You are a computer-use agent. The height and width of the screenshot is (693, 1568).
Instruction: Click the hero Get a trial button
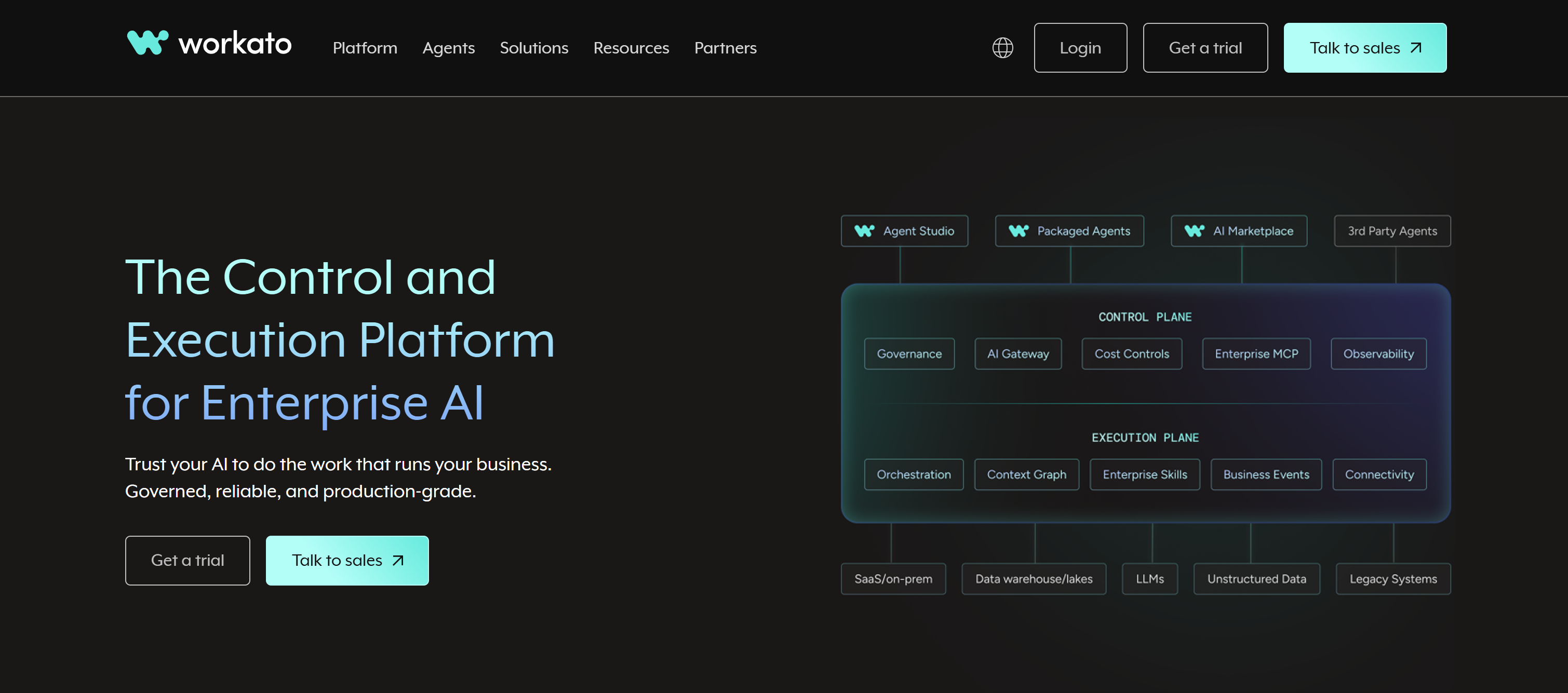[187, 560]
